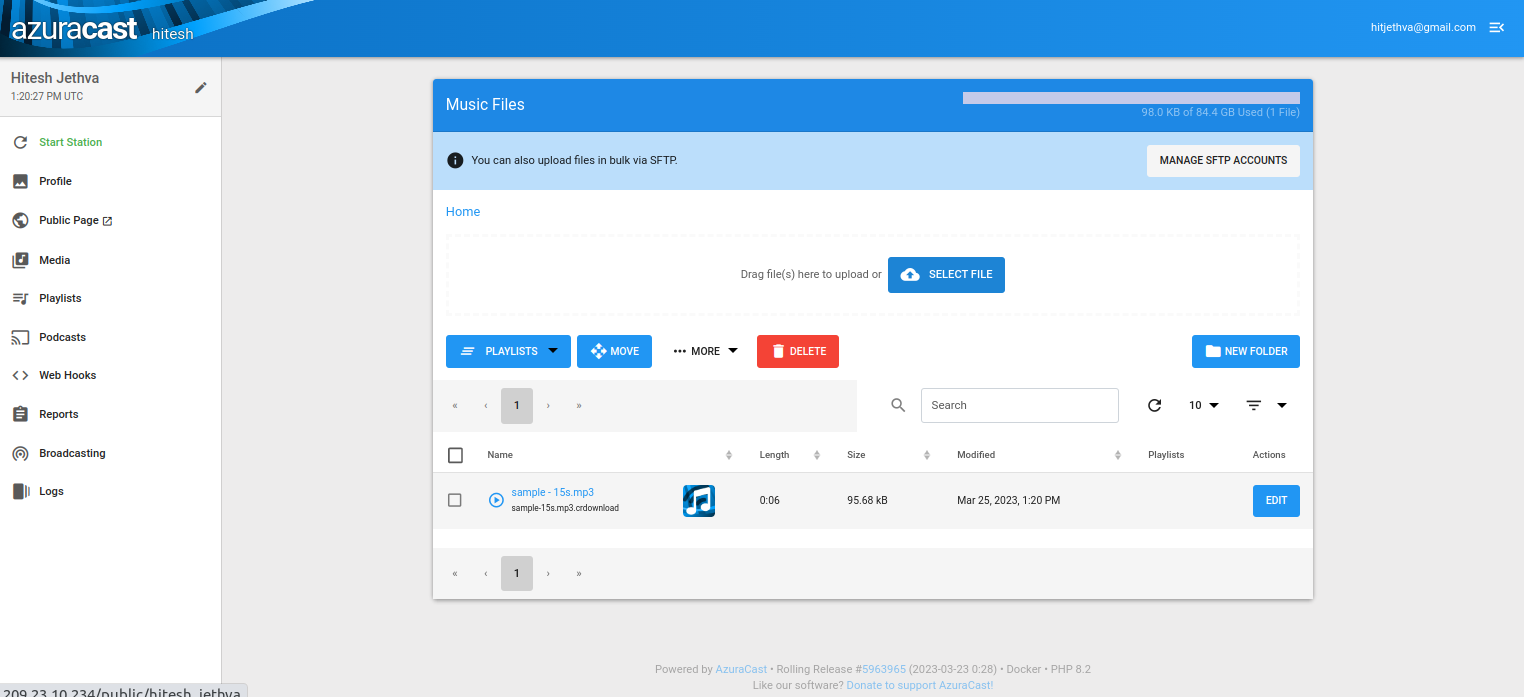1524x697 pixels.
Task: Open the Web Hooks section
Action: tap(67, 375)
